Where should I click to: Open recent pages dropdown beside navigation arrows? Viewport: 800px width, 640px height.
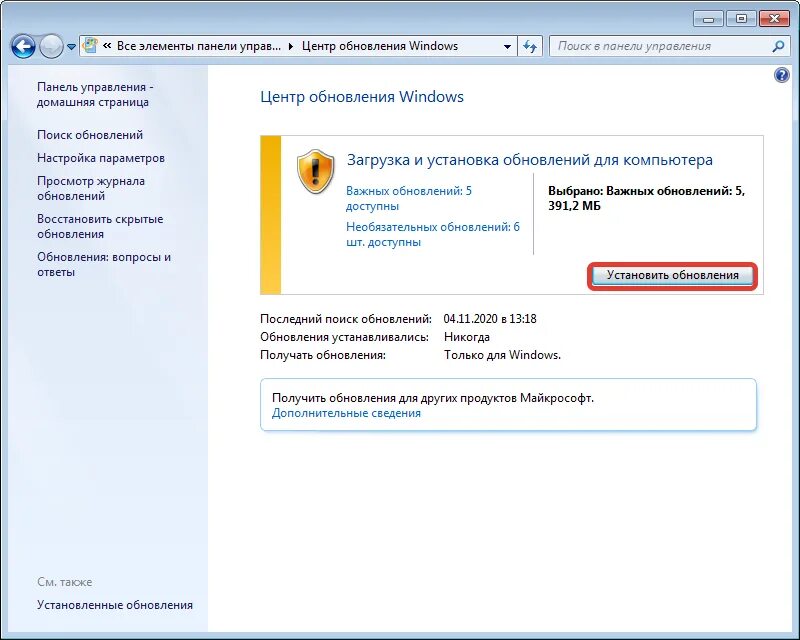pos(71,47)
